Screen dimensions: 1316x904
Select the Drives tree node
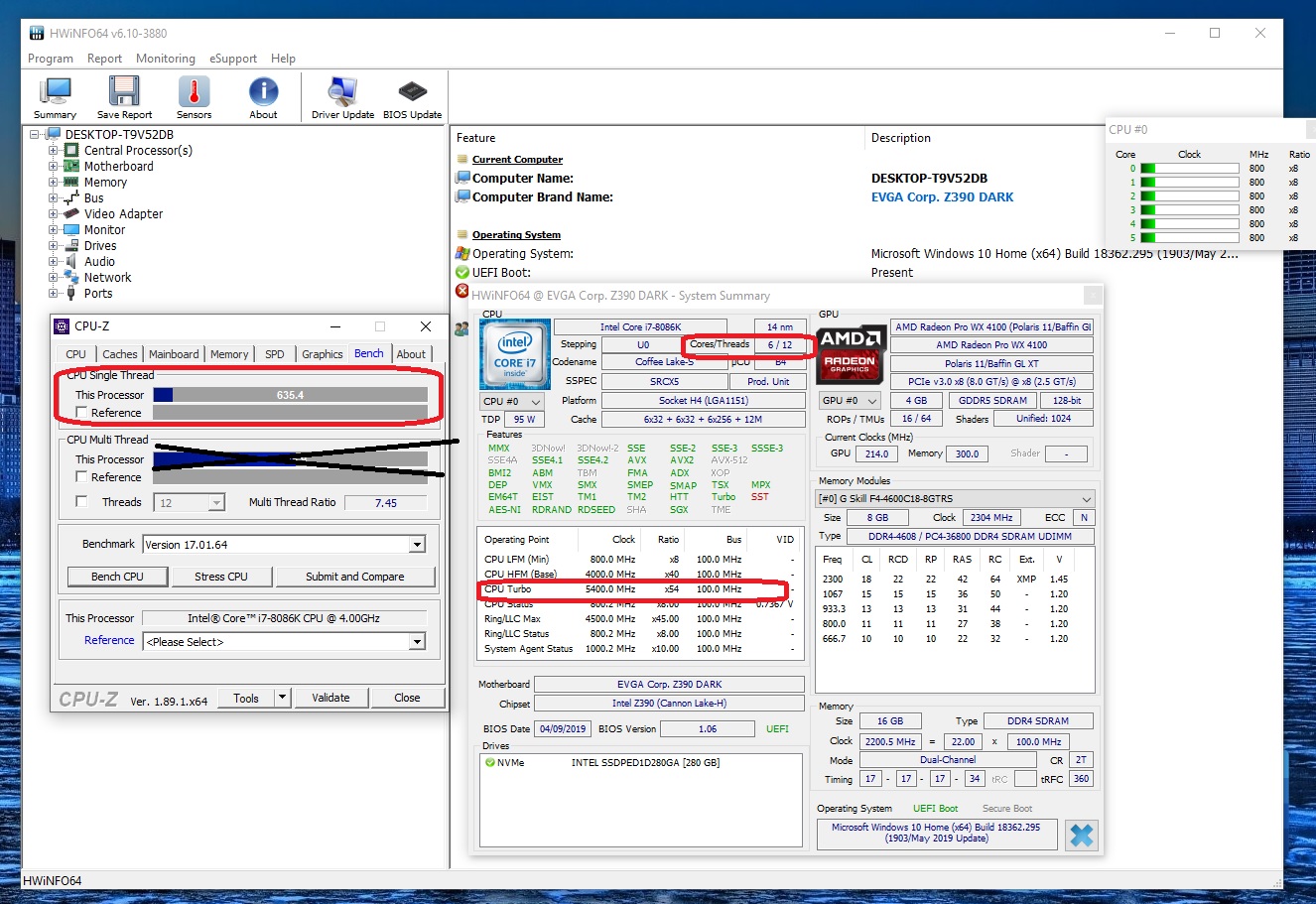click(100, 246)
